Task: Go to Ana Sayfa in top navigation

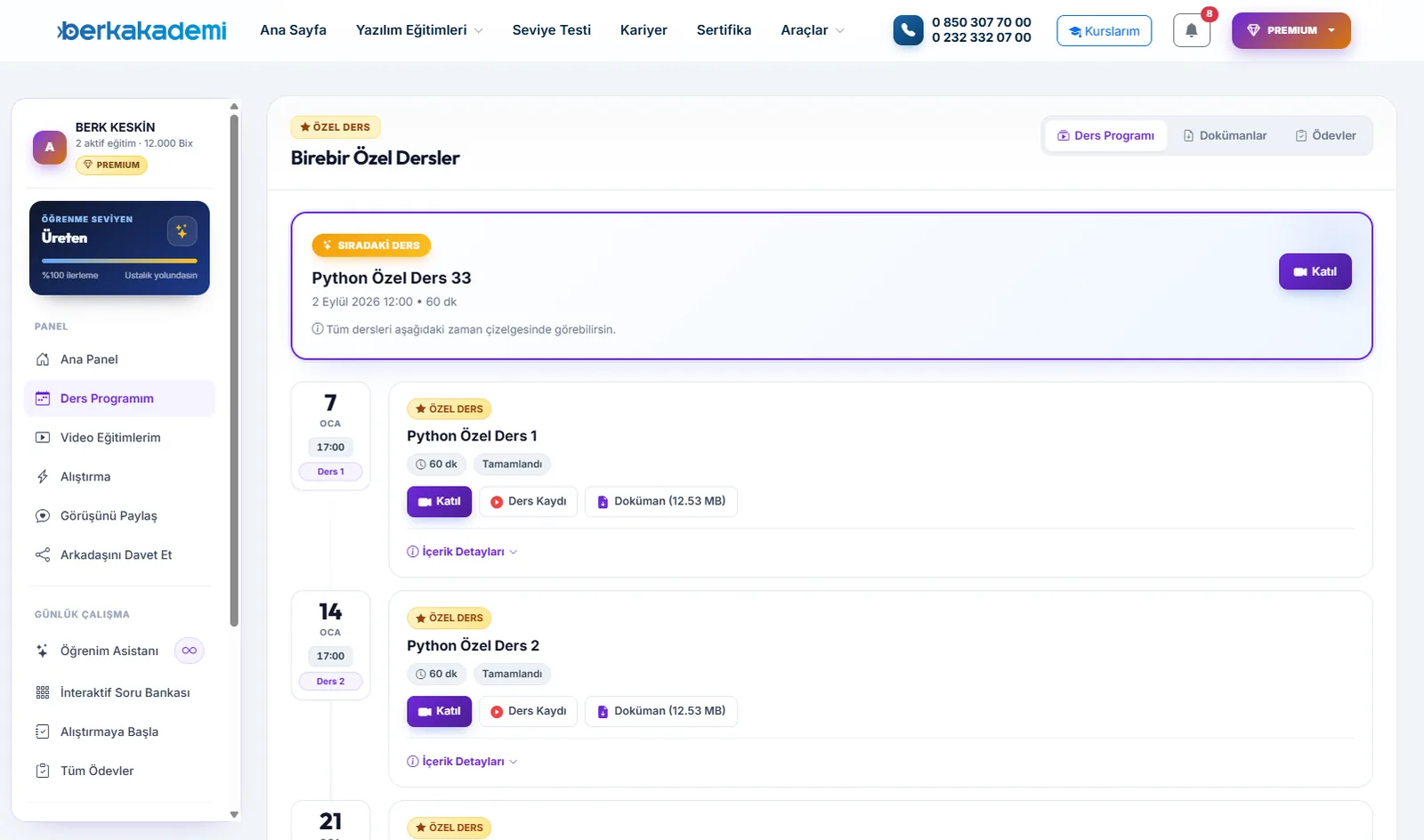Action: [x=293, y=30]
